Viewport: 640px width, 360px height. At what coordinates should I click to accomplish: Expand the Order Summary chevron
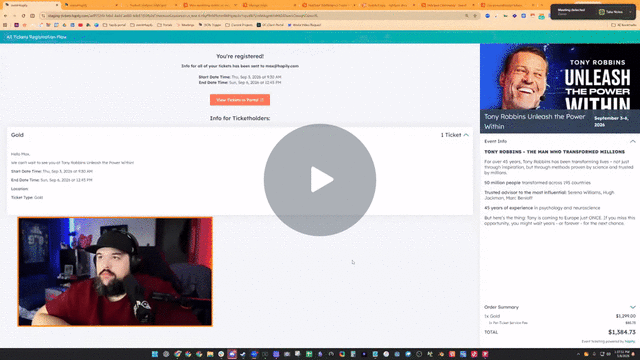pos(632,307)
